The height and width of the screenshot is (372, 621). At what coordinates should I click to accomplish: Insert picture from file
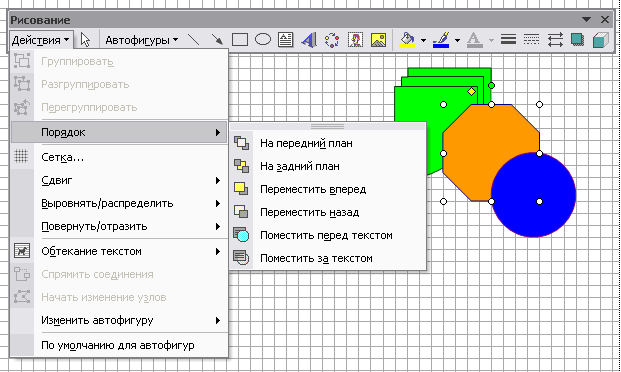(x=378, y=40)
